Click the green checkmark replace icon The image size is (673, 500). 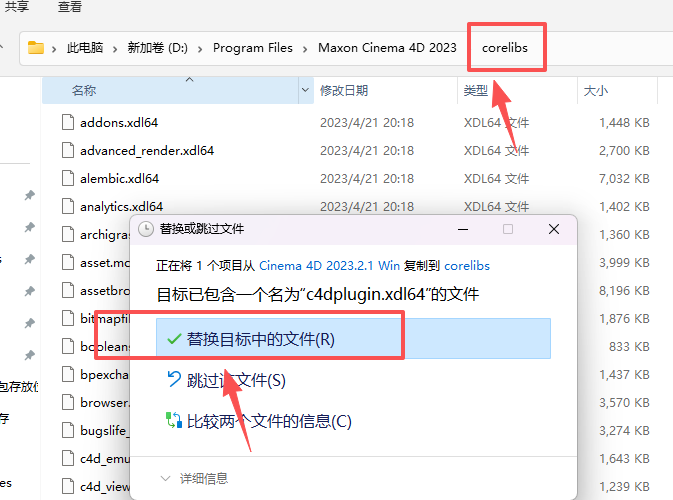pyautogui.click(x=174, y=339)
